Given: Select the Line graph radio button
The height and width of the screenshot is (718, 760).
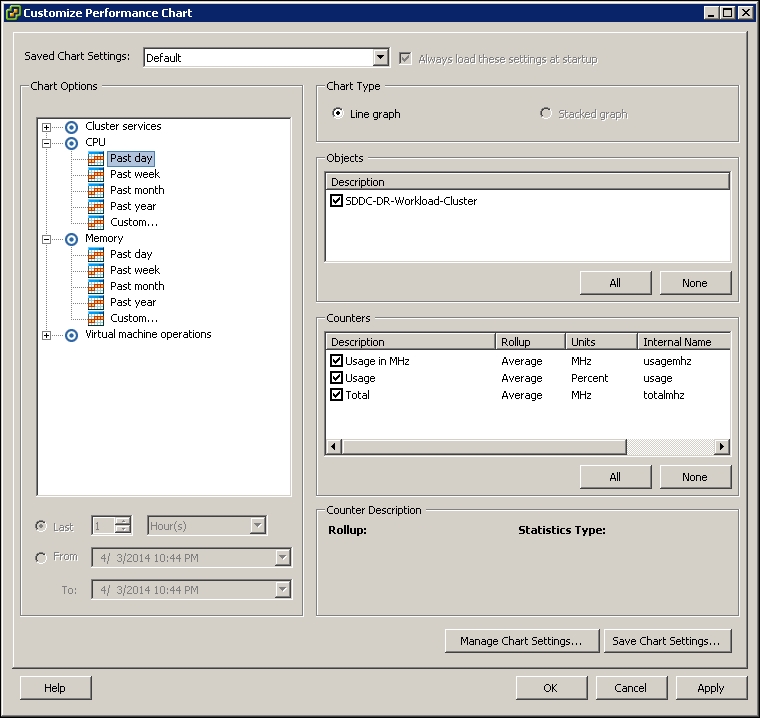Looking at the screenshot, I should (x=338, y=113).
